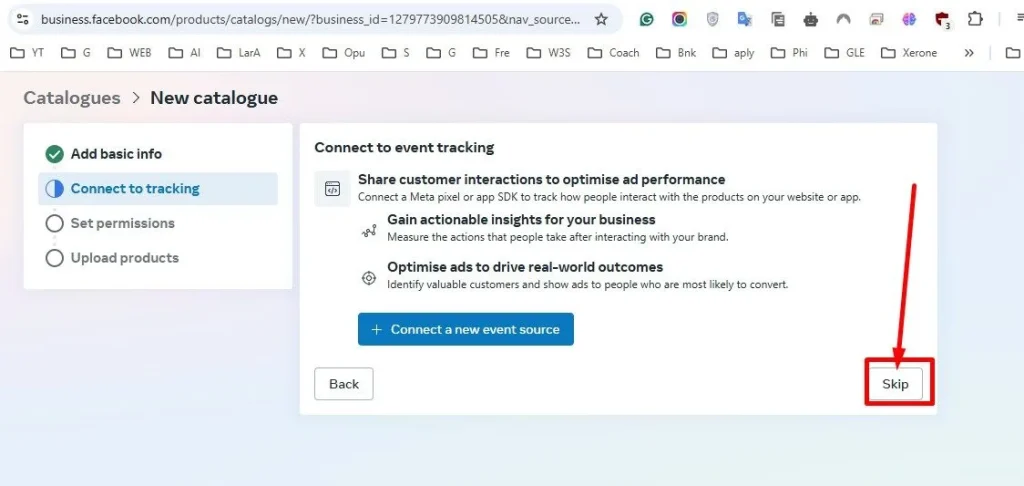Open the YT bookmark folder
Screen dimensions: 1024x486
point(27,53)
